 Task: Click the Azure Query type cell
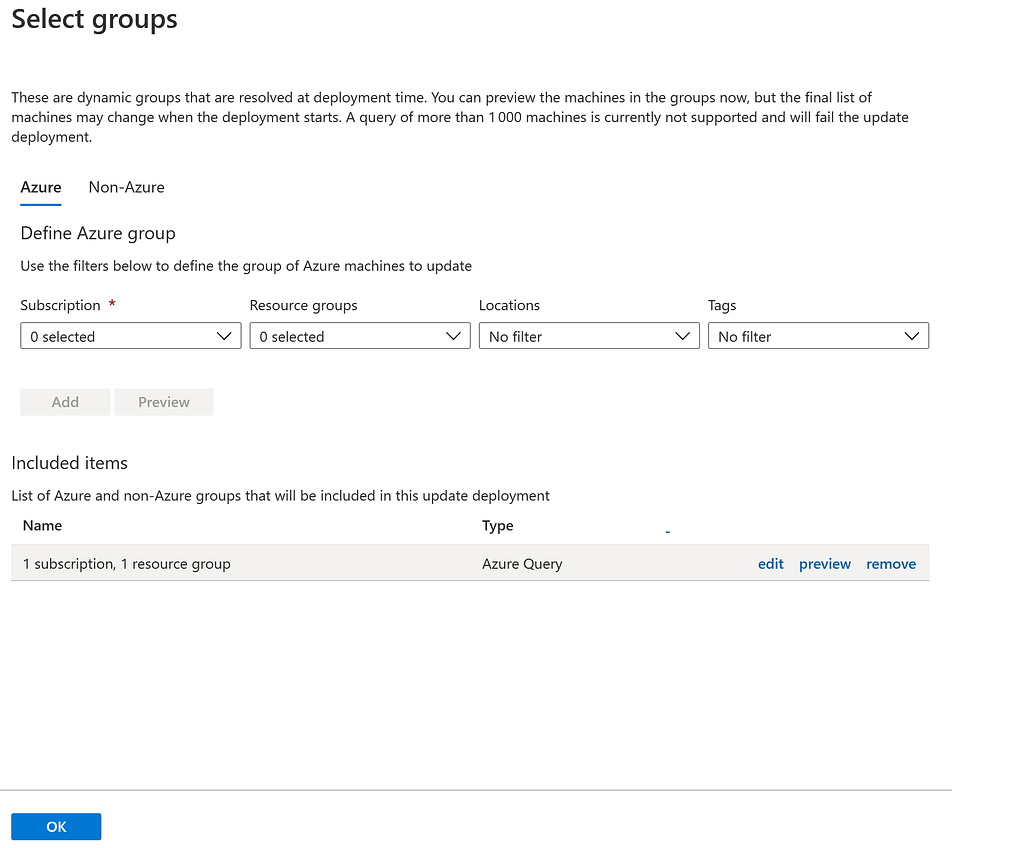click(522, 564)
